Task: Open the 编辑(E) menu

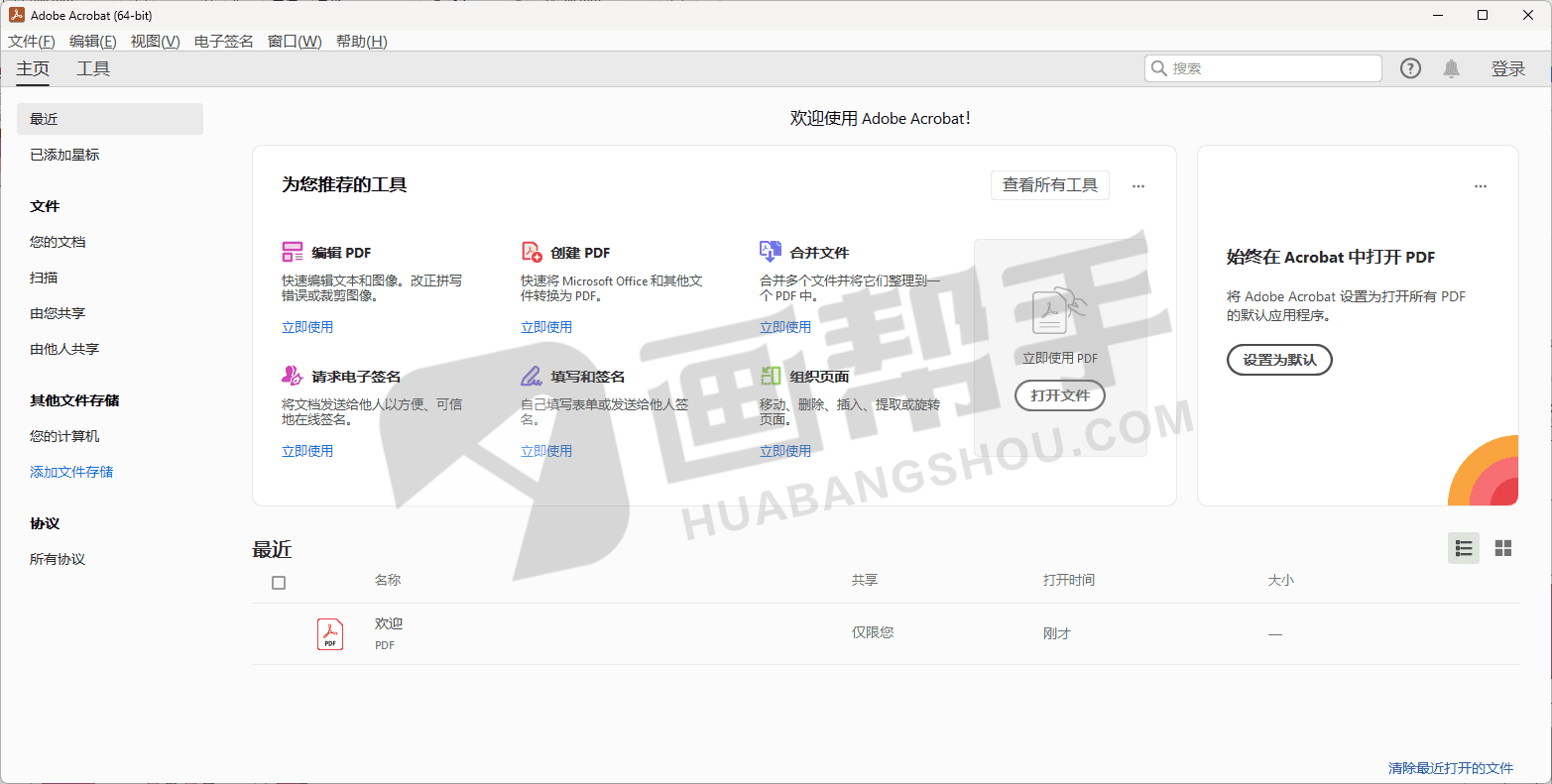Action: point(93,41)
